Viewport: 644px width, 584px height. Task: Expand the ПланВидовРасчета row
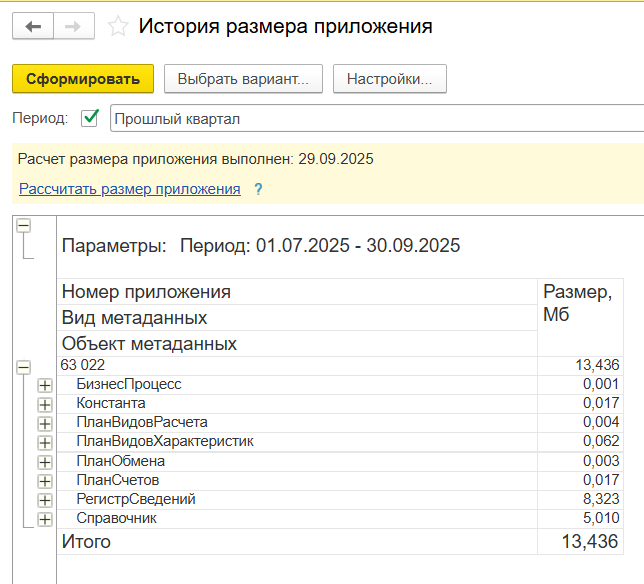(44, 423)
